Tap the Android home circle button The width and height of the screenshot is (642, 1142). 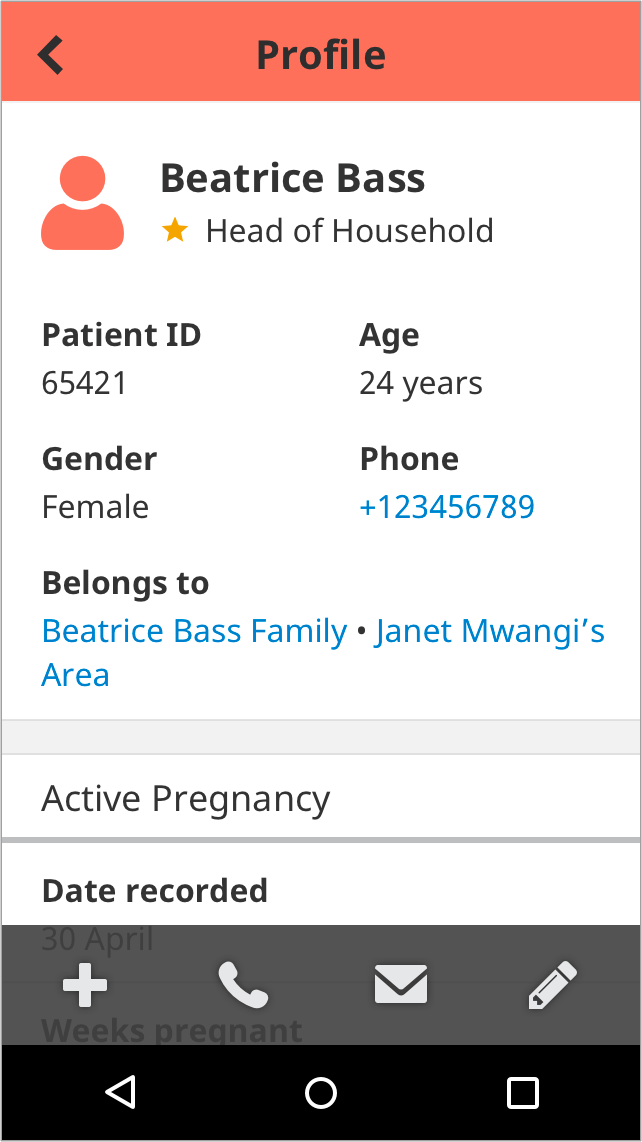321,1092
